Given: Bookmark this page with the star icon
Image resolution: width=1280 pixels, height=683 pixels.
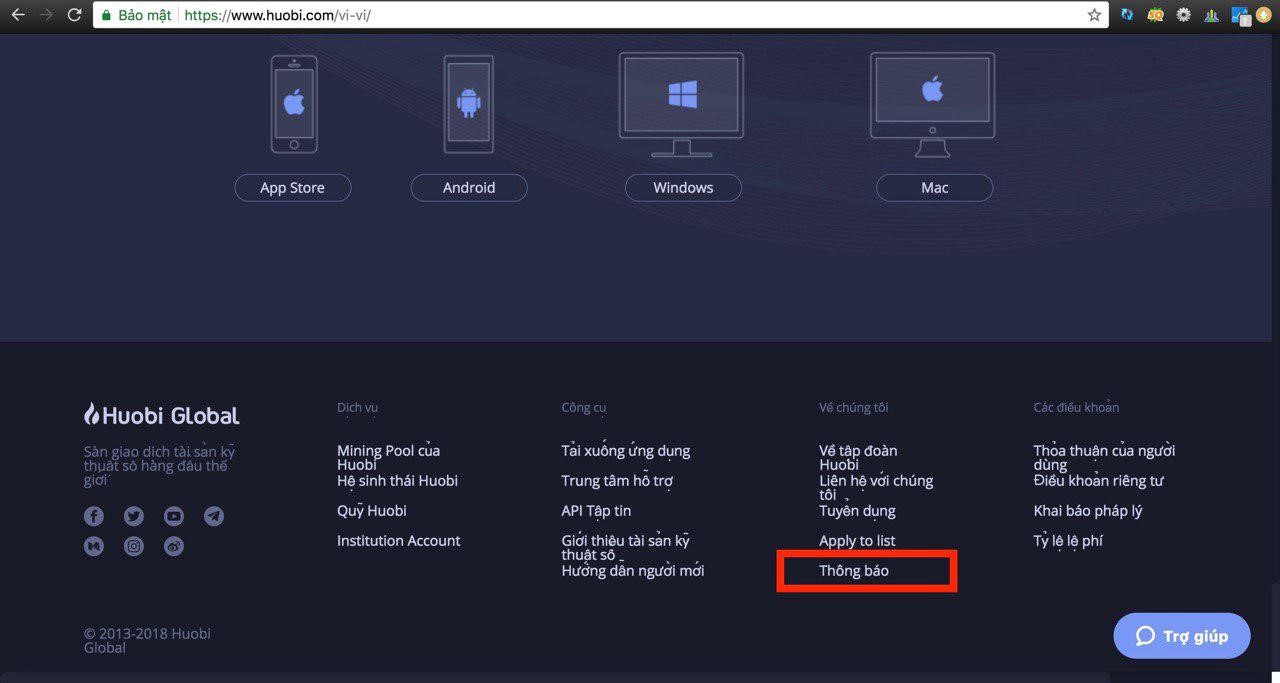Looking at the screenshot, I should [1094, 15].
